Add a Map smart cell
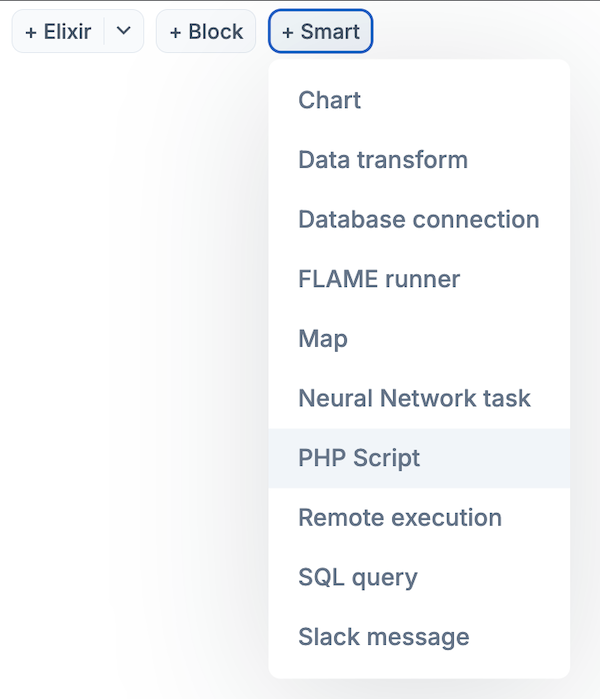Screen dimensions: 600x699 [322, 339]
